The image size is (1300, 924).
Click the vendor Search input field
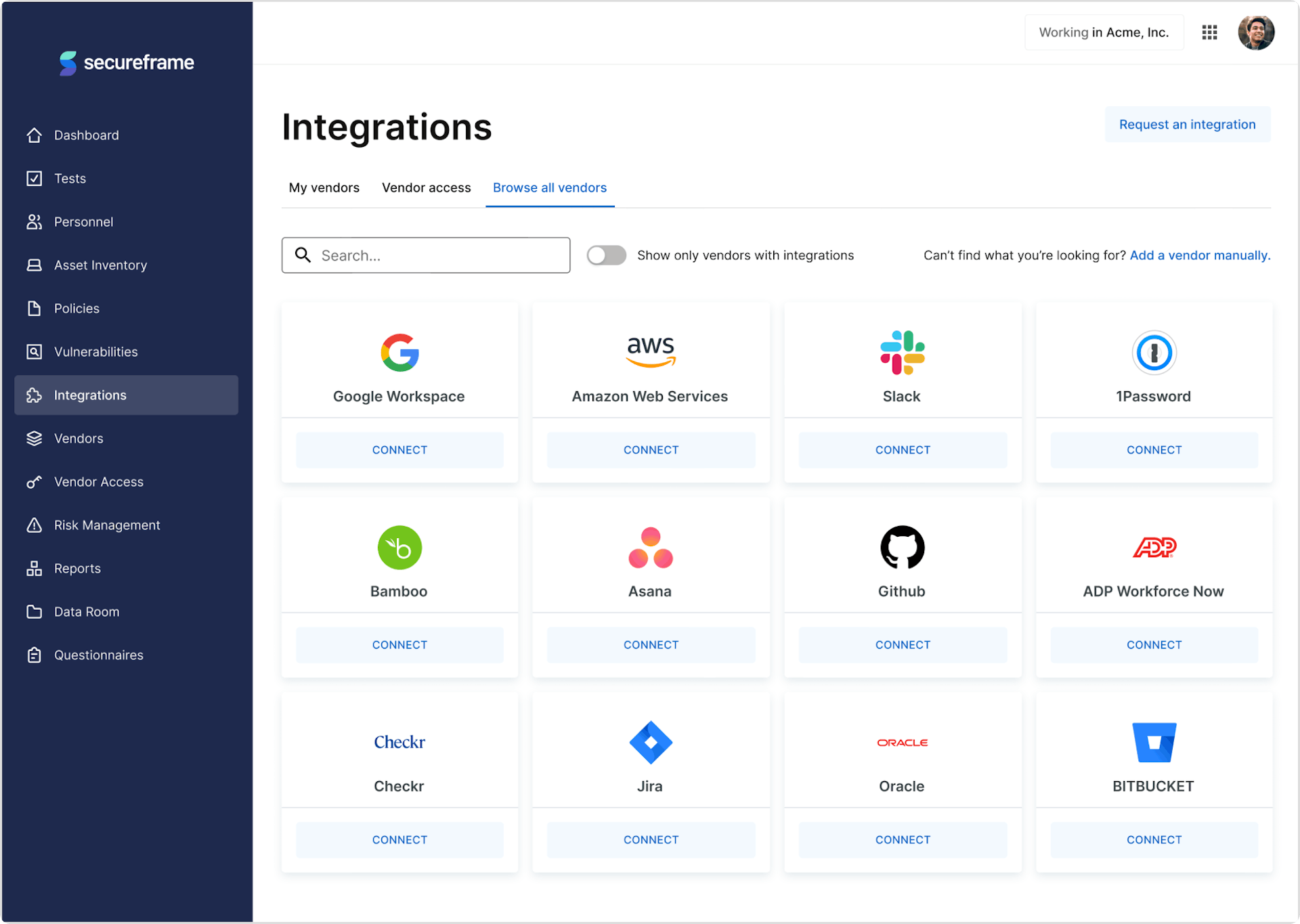coord(440,255)
